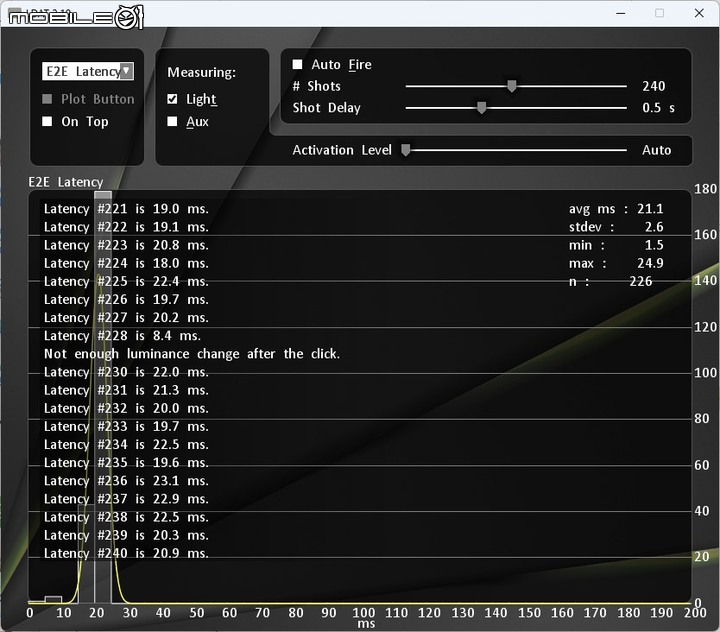720x632 pixels.
Task: Click the 'Latency #231 is 21.3 ms.' line
Action: 126,390
